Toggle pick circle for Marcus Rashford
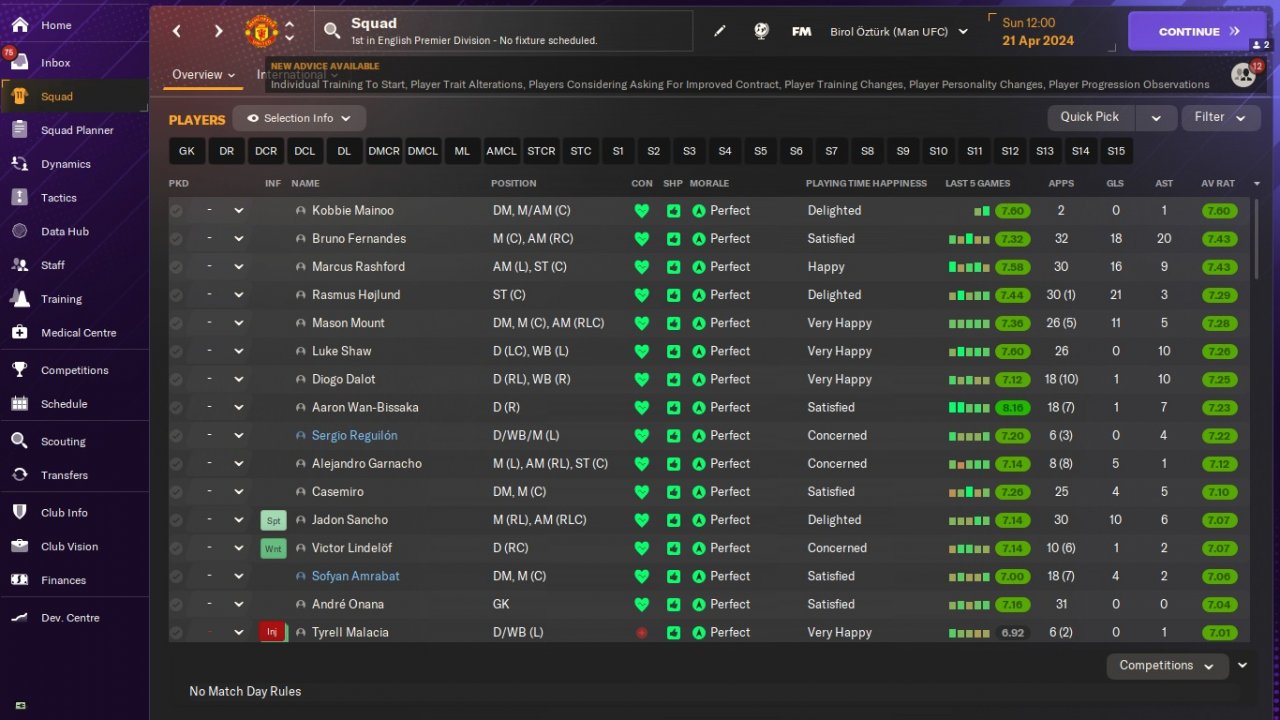Screen dimensions: 1280x720 (x=177, y=267)
